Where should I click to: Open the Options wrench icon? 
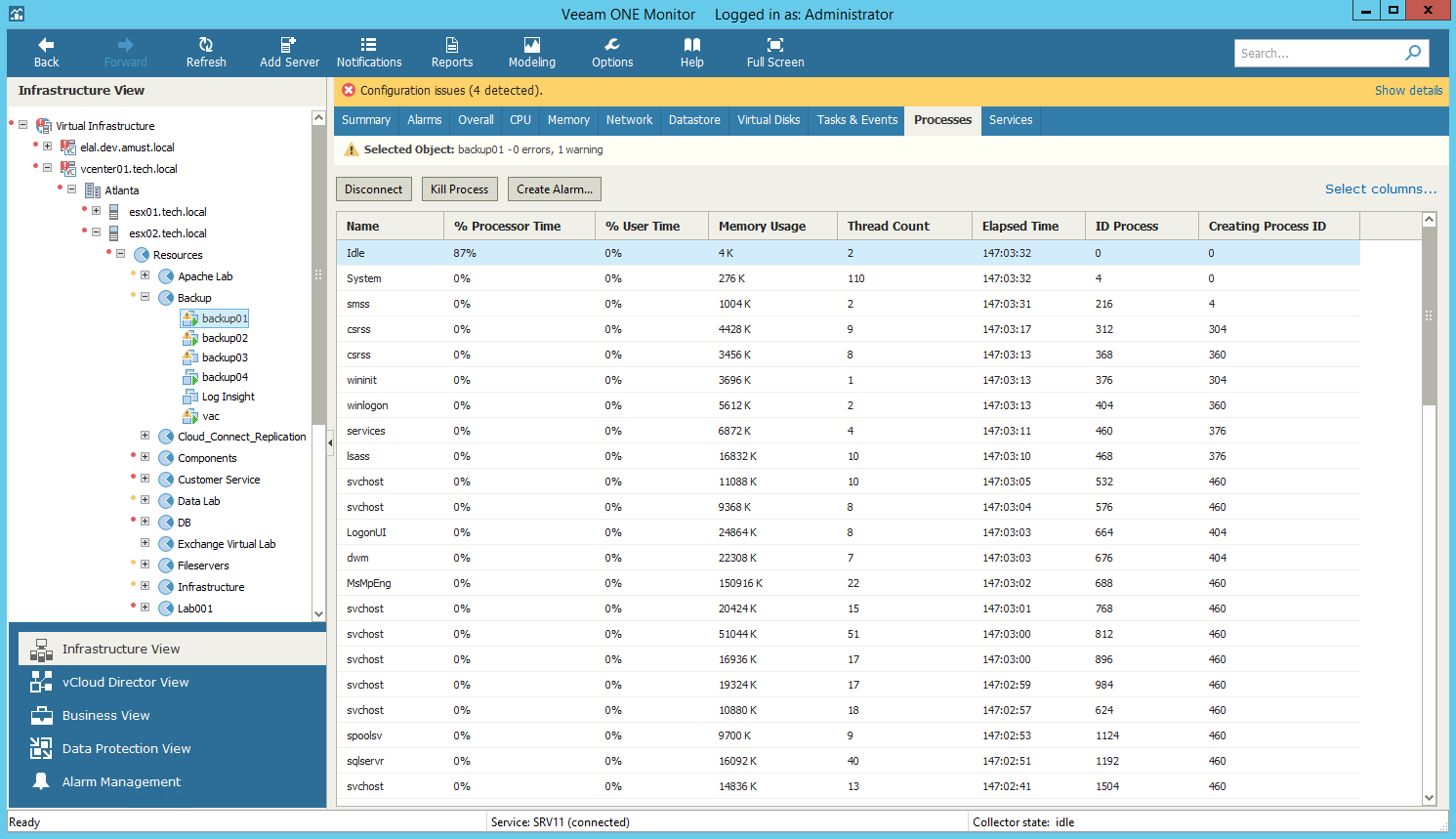pyautogui.click(x=612, y=45)
